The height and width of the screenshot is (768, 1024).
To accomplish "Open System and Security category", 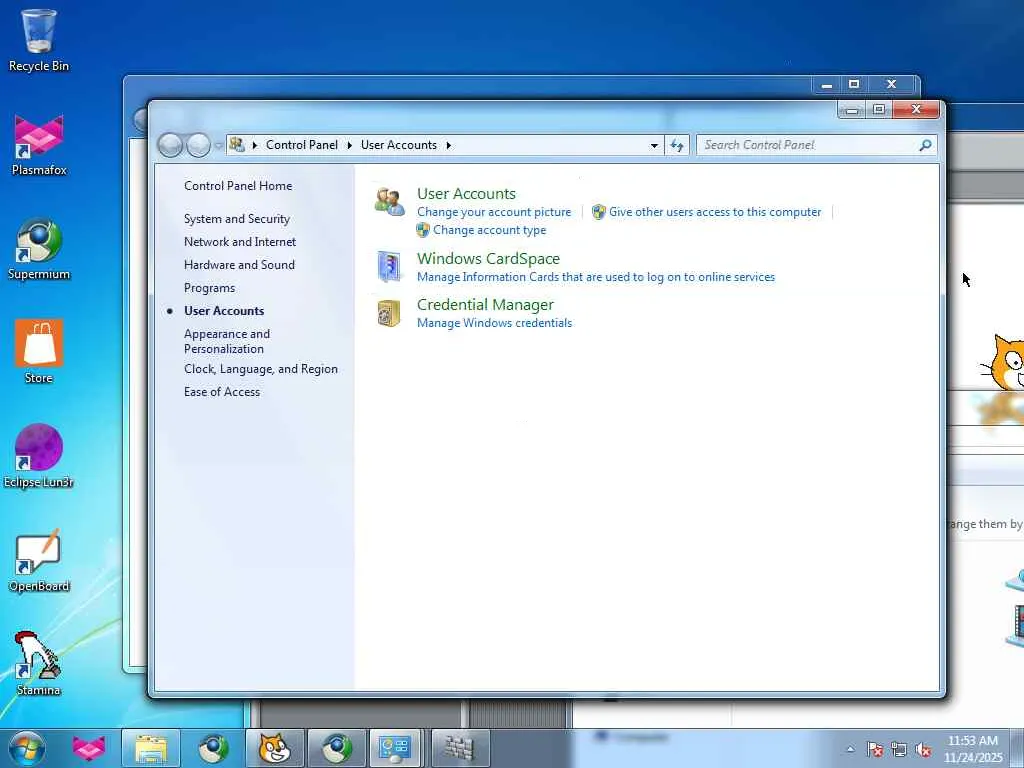I will click(x=237, y=219).
